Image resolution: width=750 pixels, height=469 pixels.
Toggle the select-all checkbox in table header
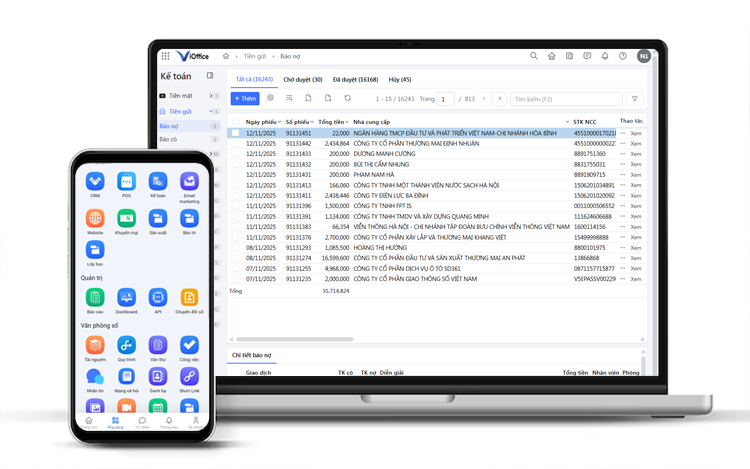(235, 121)
